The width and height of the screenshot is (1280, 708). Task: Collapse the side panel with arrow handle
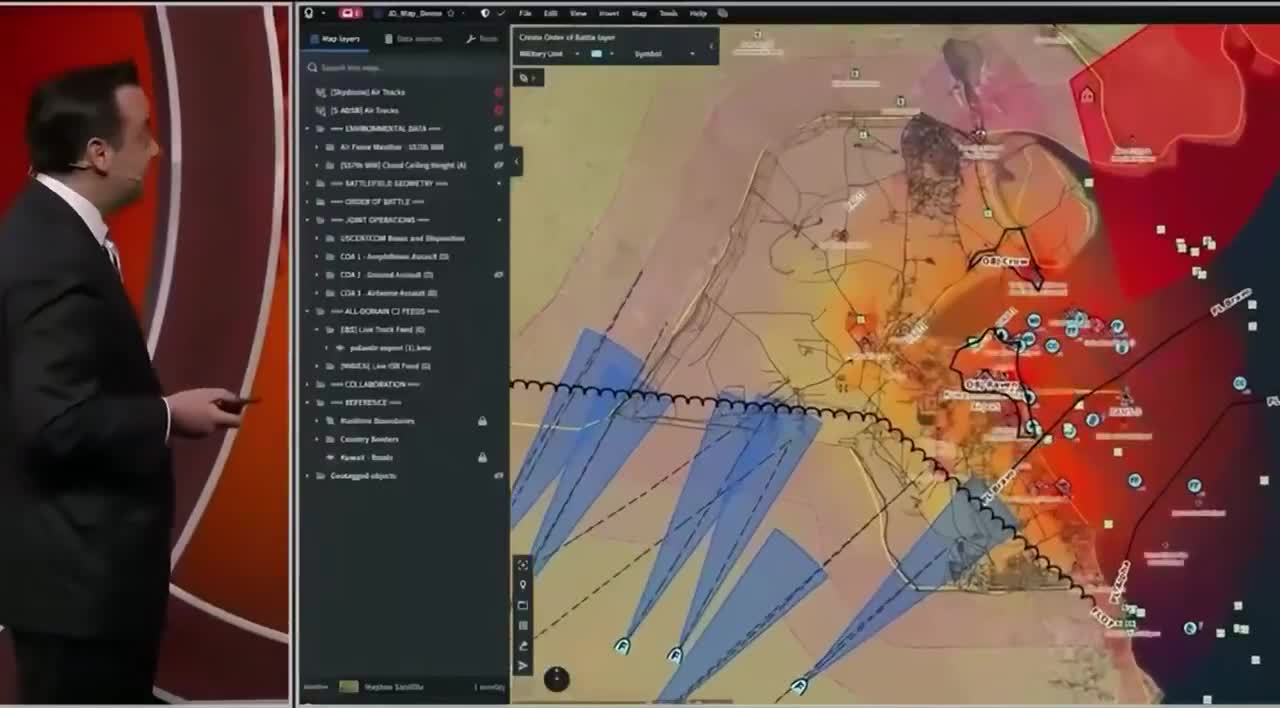[x=516, y=161]
